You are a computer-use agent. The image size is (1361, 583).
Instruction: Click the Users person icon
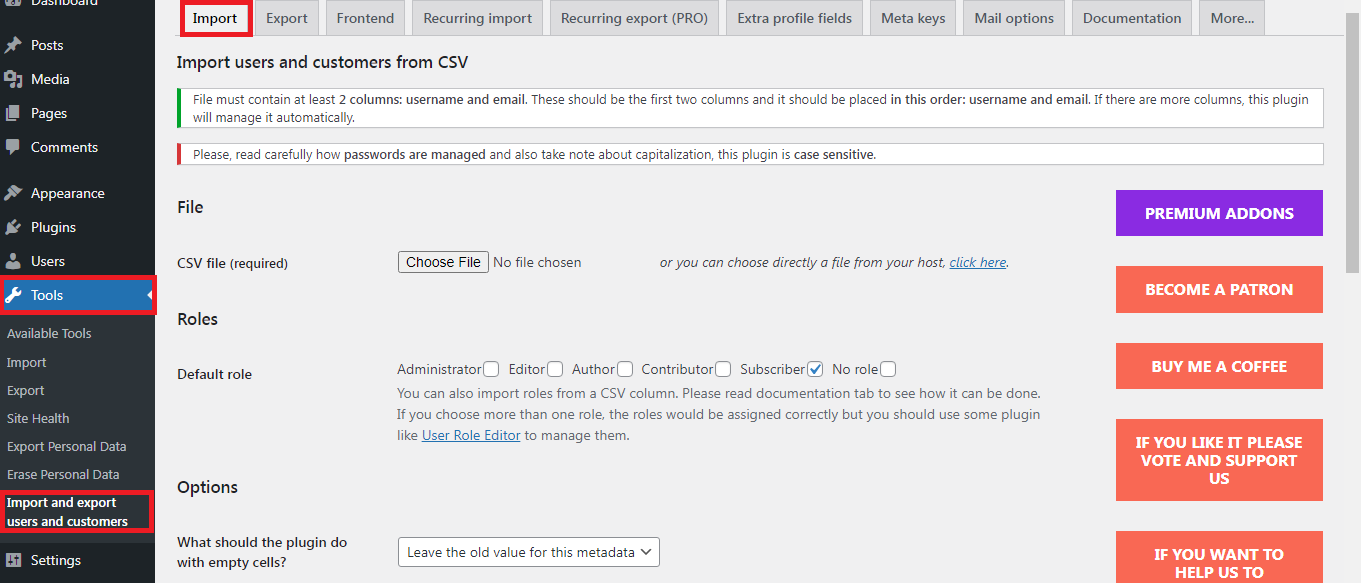coord(13,261)
